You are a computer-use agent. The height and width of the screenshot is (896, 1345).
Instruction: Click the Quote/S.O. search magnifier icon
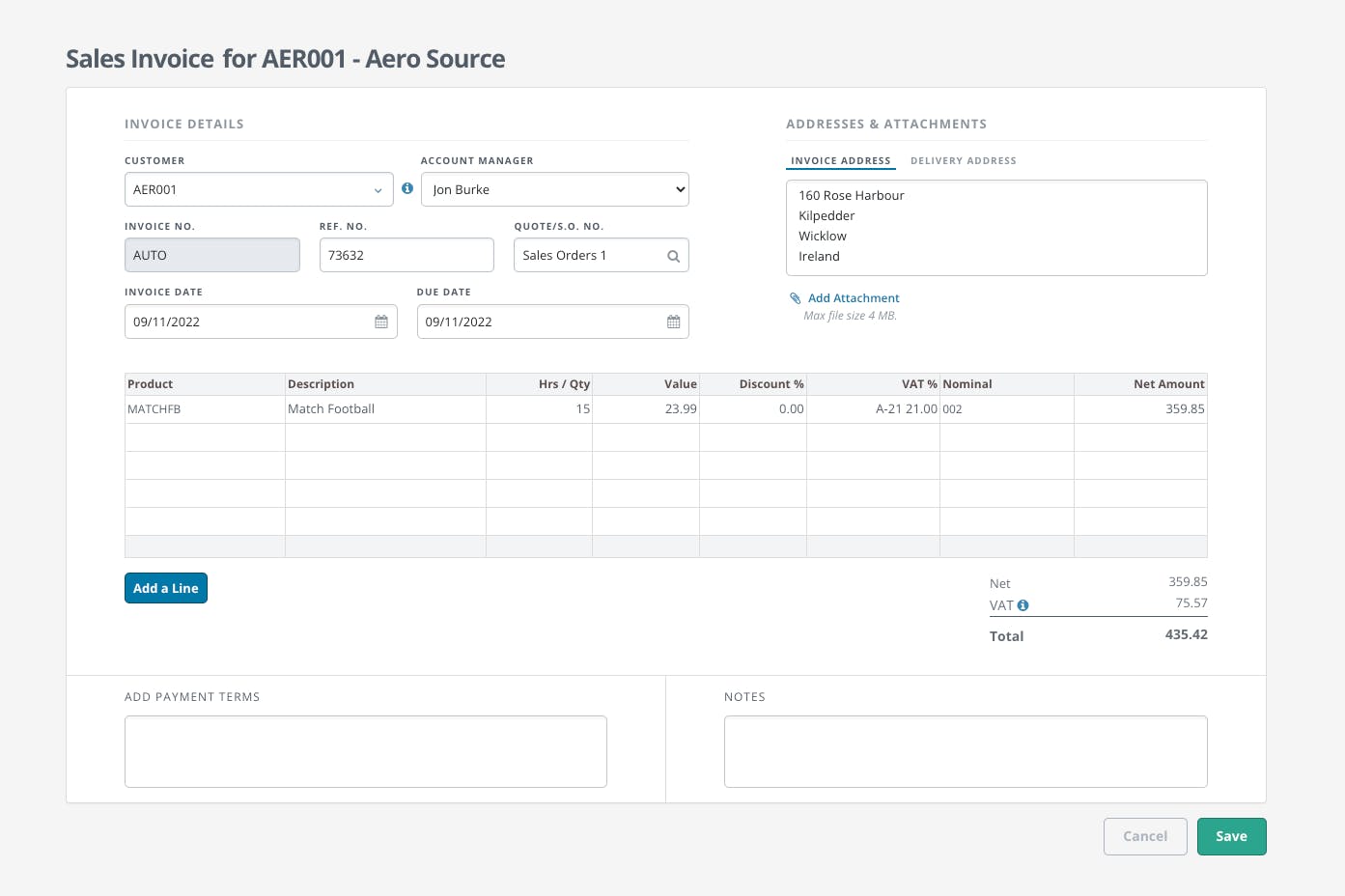tap(674, 256)
